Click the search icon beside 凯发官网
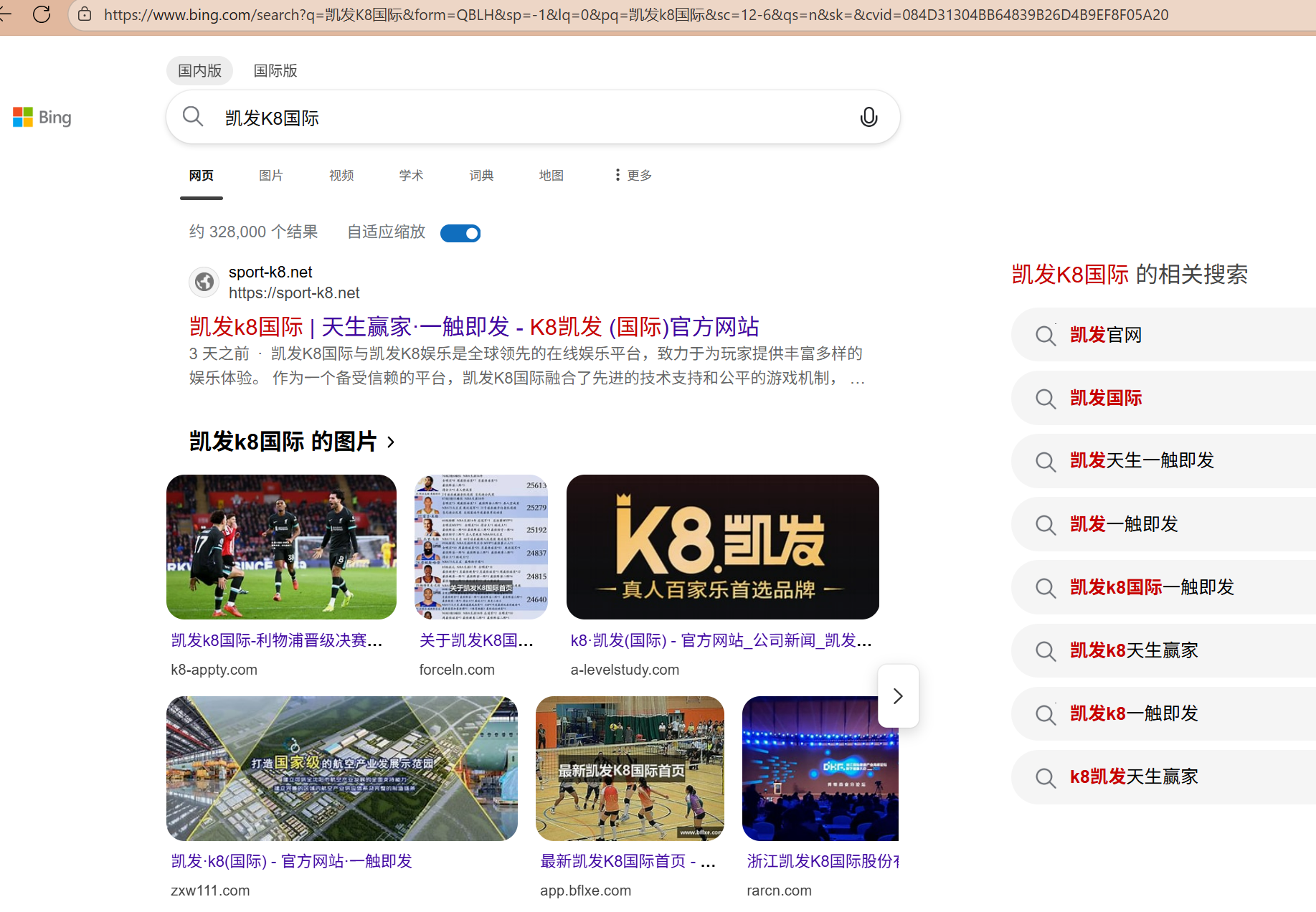Image resolution: width=1316 pixels, height=912 pixels. tap(1046, 336)
